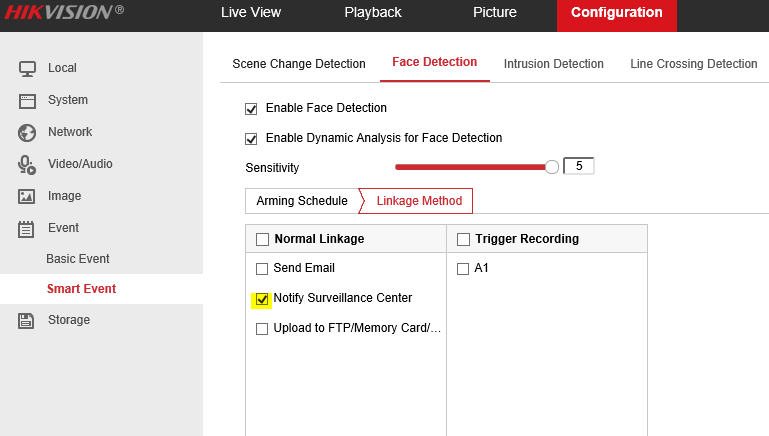Click the Sensitivity value input field

tap(579, 166)
